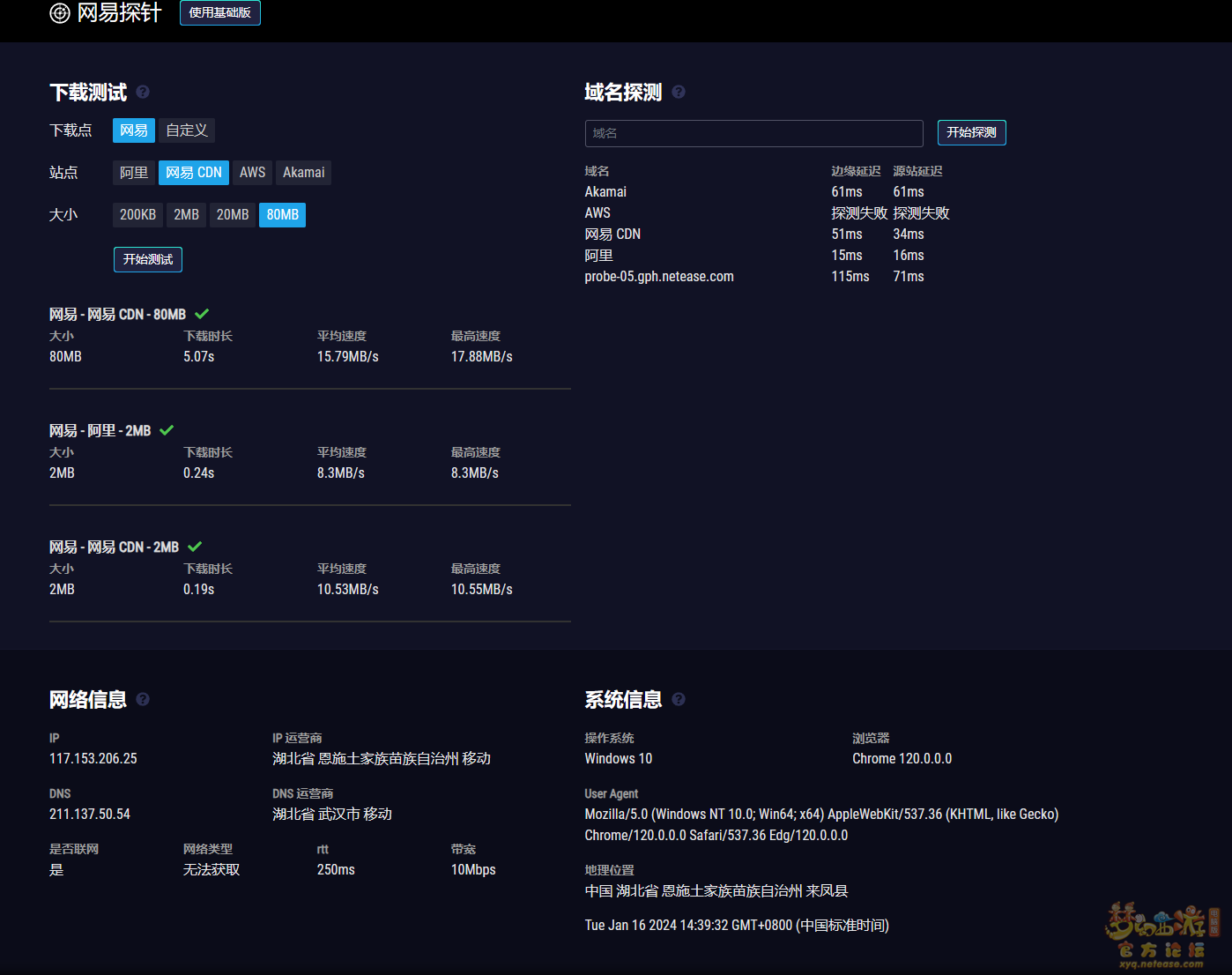Image resolution: width=1232 pixels, height=975 pixels.
Task: Click average speed 10.53MB/s value
Action: pyautogui.click(x=348, y=590)
